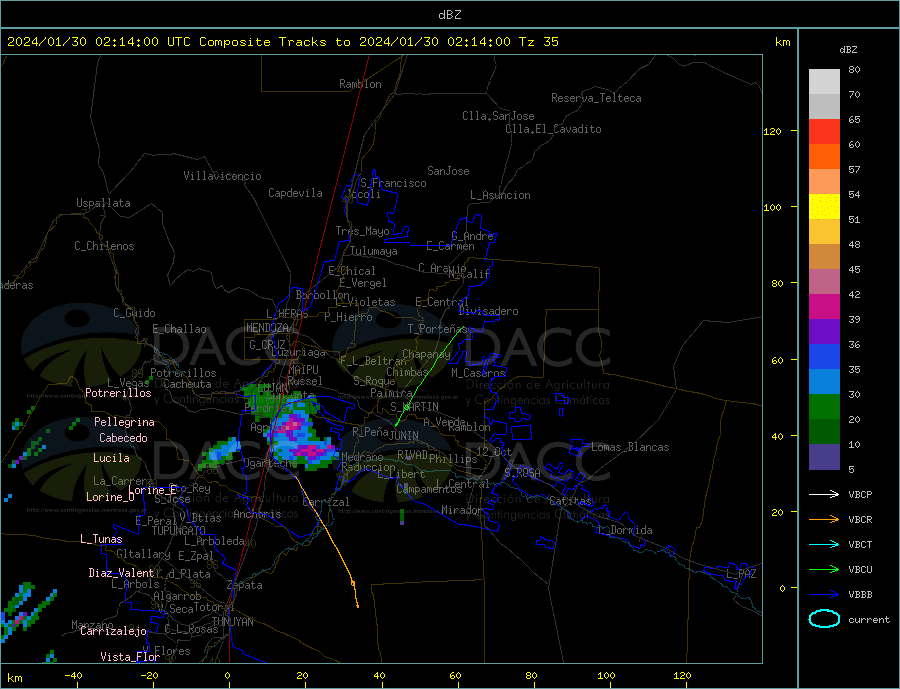The image size is (900, 689).
Task: Click the 100 km tick on bottom axis
Action: tap(606, 676)
